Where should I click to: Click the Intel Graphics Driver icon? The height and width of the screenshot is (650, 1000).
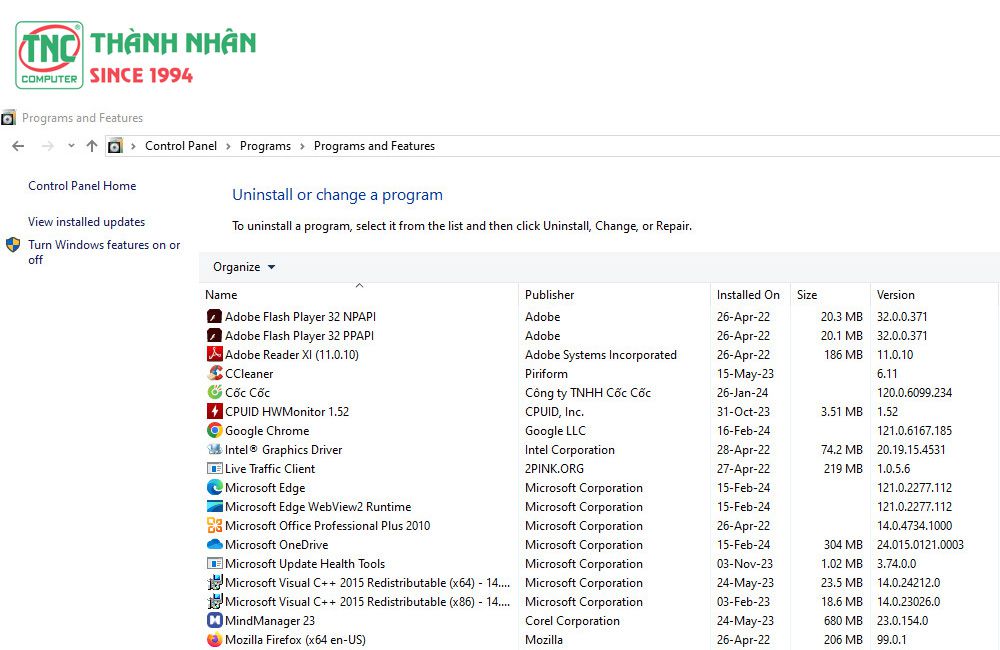[214, 450]
